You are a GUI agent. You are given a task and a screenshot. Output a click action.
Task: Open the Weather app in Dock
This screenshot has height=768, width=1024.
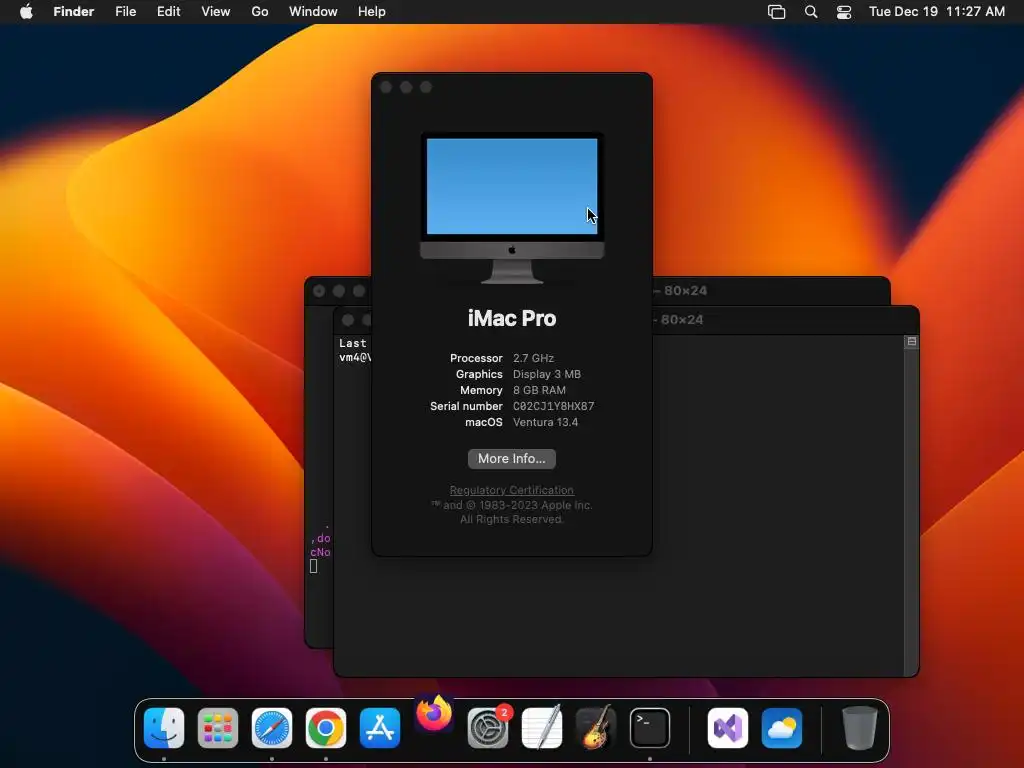[x=782, y=728]
